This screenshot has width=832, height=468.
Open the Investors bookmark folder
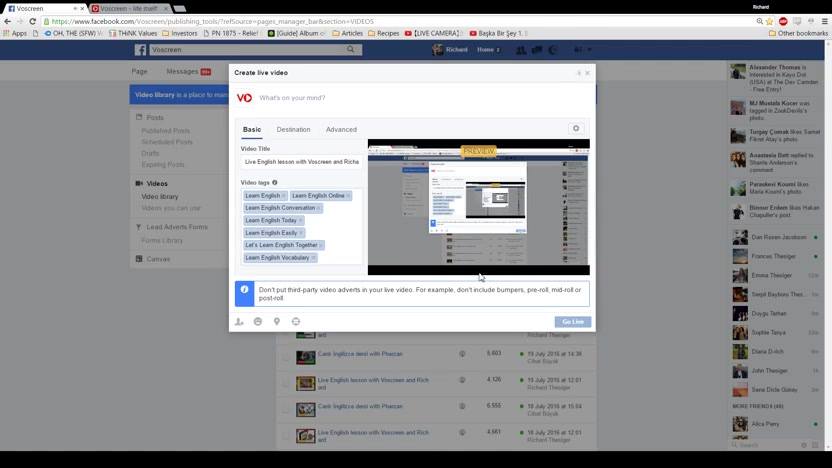tap(179, 33)
